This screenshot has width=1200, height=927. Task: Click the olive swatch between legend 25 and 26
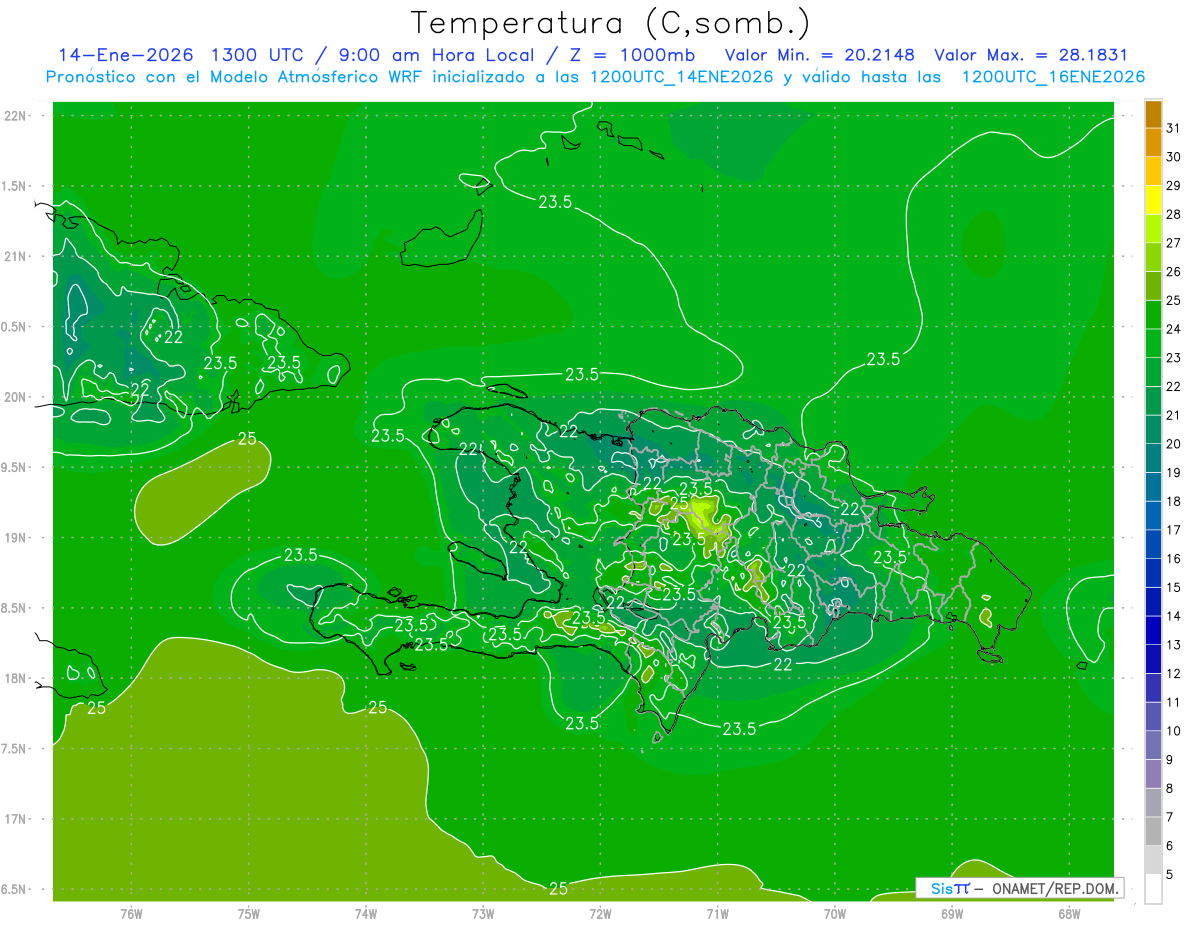coord(1153,286)
